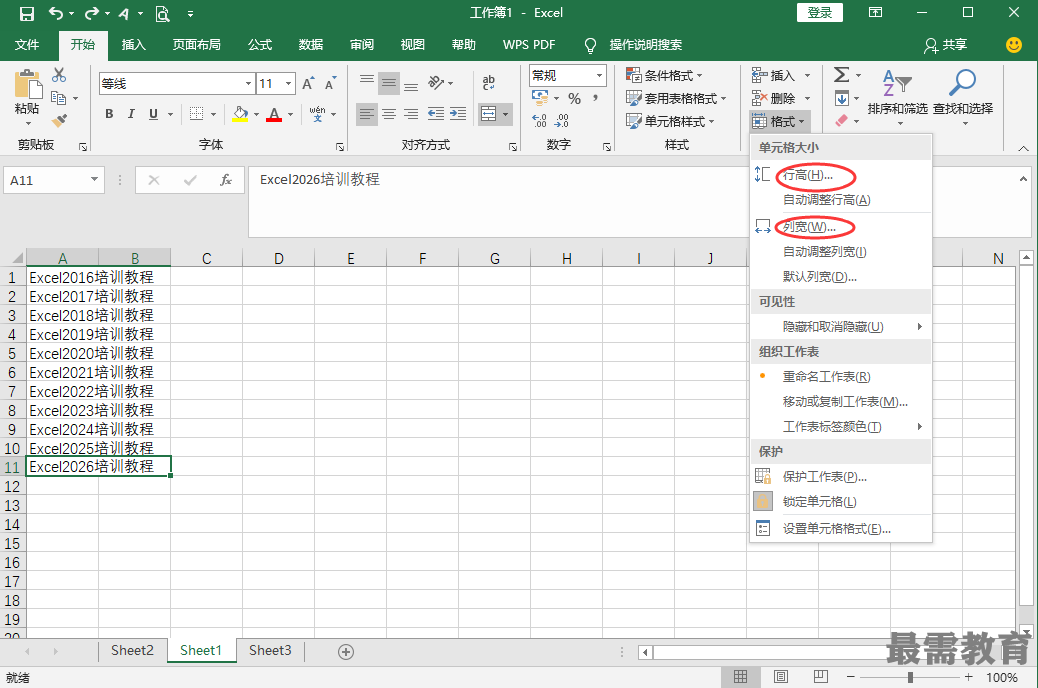Cut the selection with the scissors icon

pos(59,75)
